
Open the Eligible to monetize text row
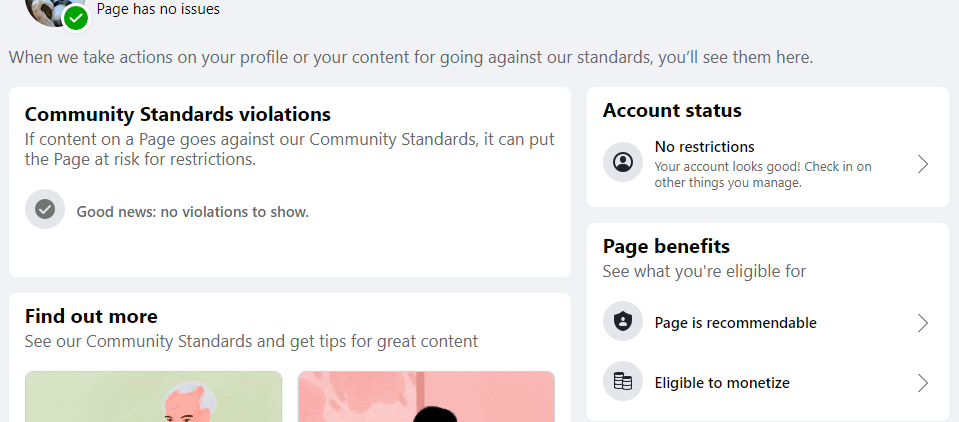point(768,383)
